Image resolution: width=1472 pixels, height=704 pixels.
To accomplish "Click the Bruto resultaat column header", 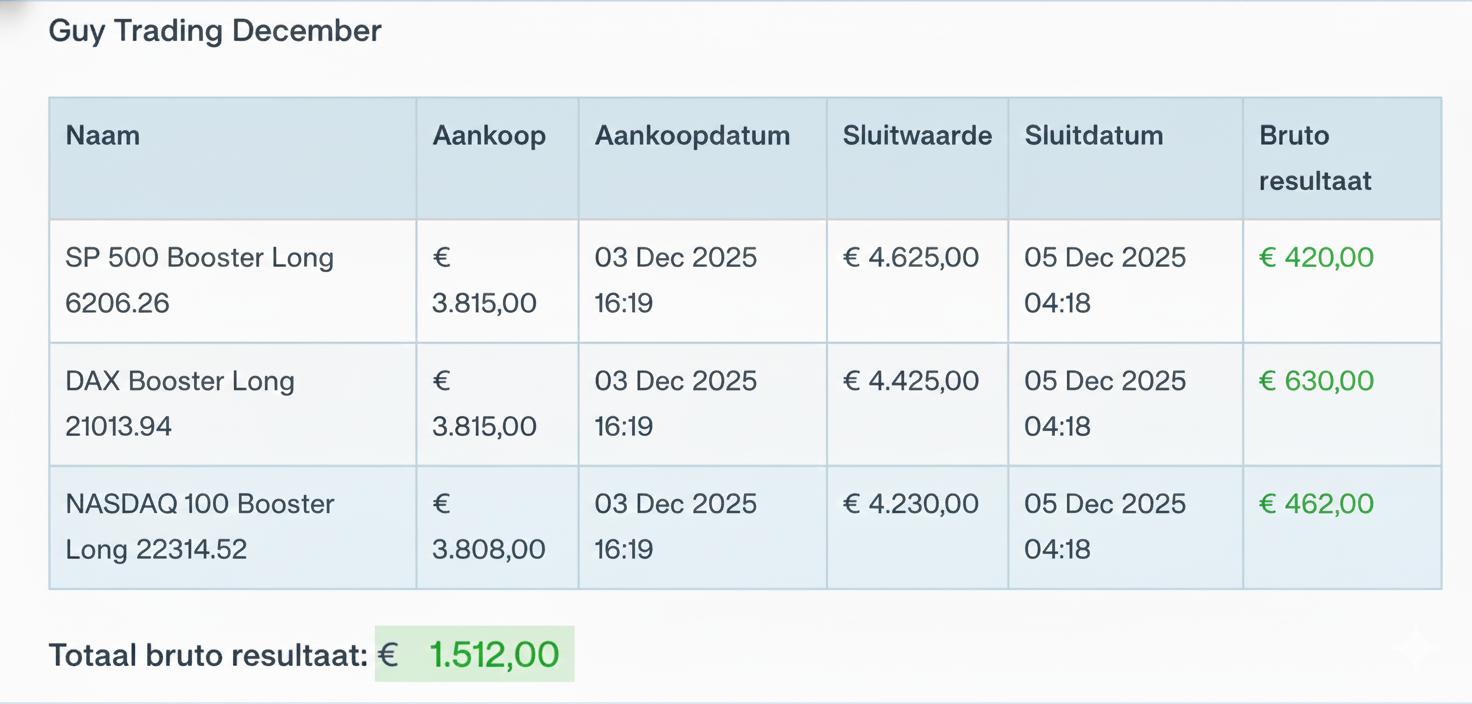I will 1315,158.
